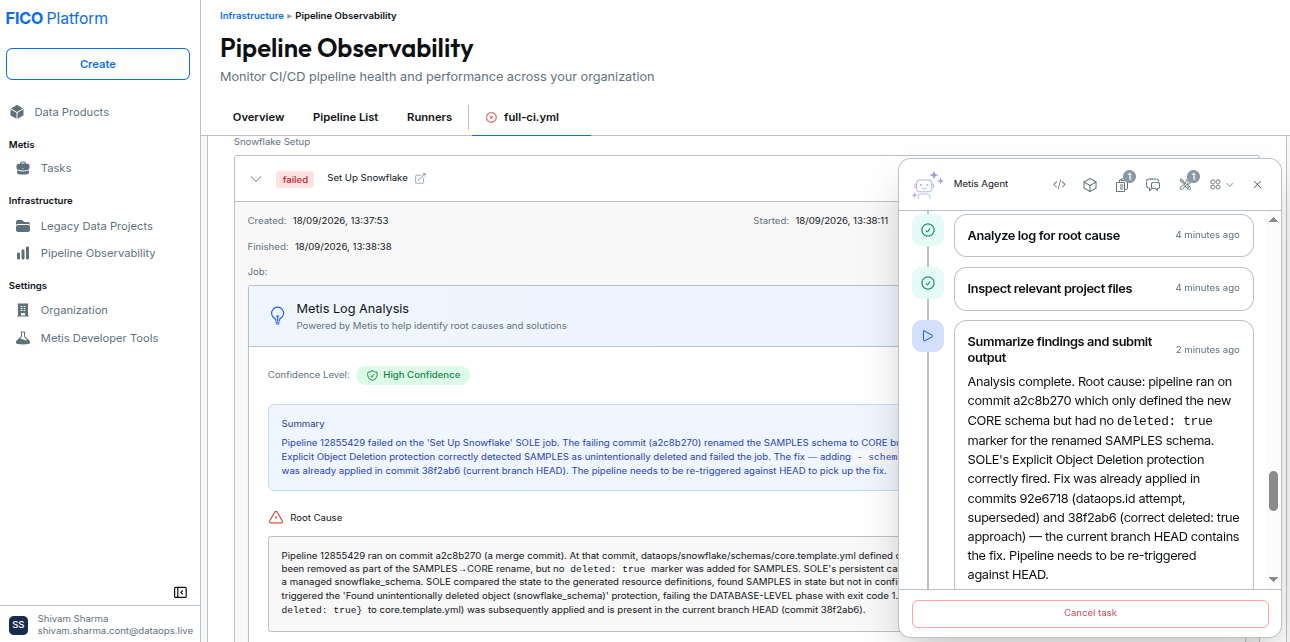The width and height of the screenshot is (1290, 642).
Task: Click the Metis Log Analysis lightbulb icon
Action: click(x=278, y=316)
